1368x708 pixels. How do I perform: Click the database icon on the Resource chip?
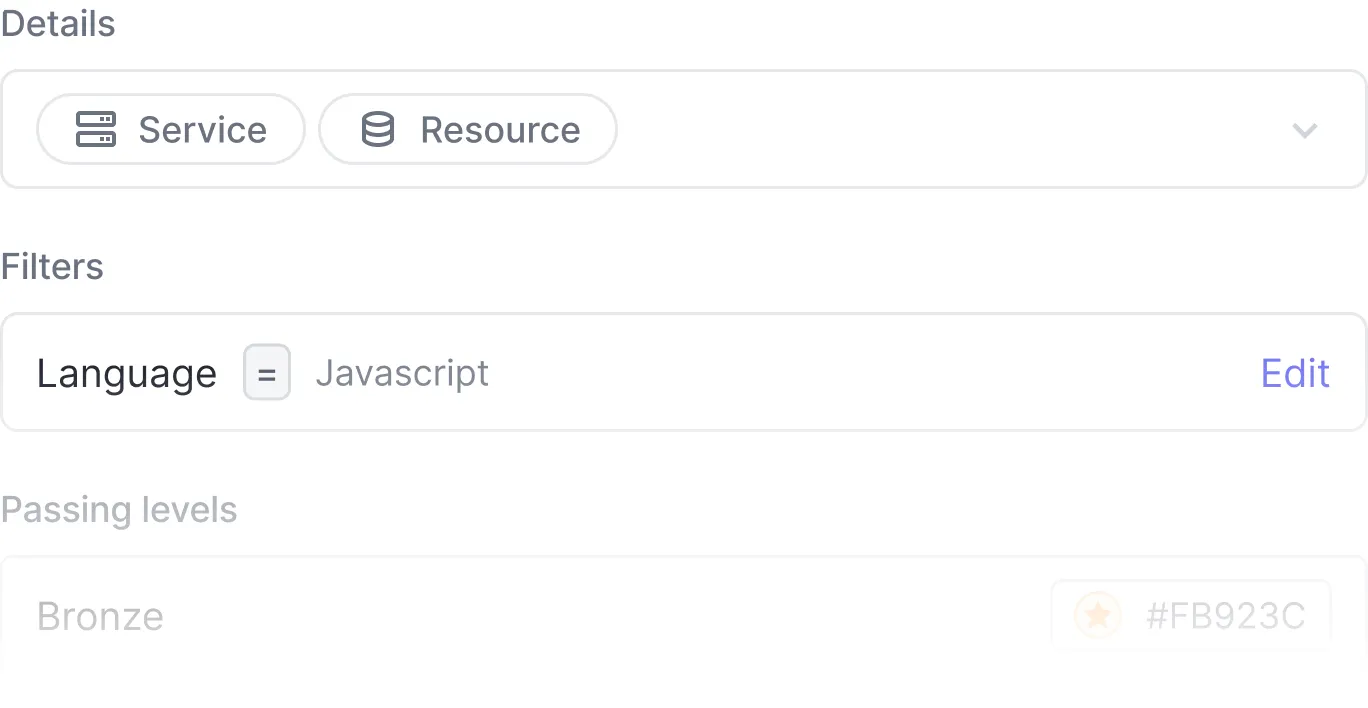377,129
